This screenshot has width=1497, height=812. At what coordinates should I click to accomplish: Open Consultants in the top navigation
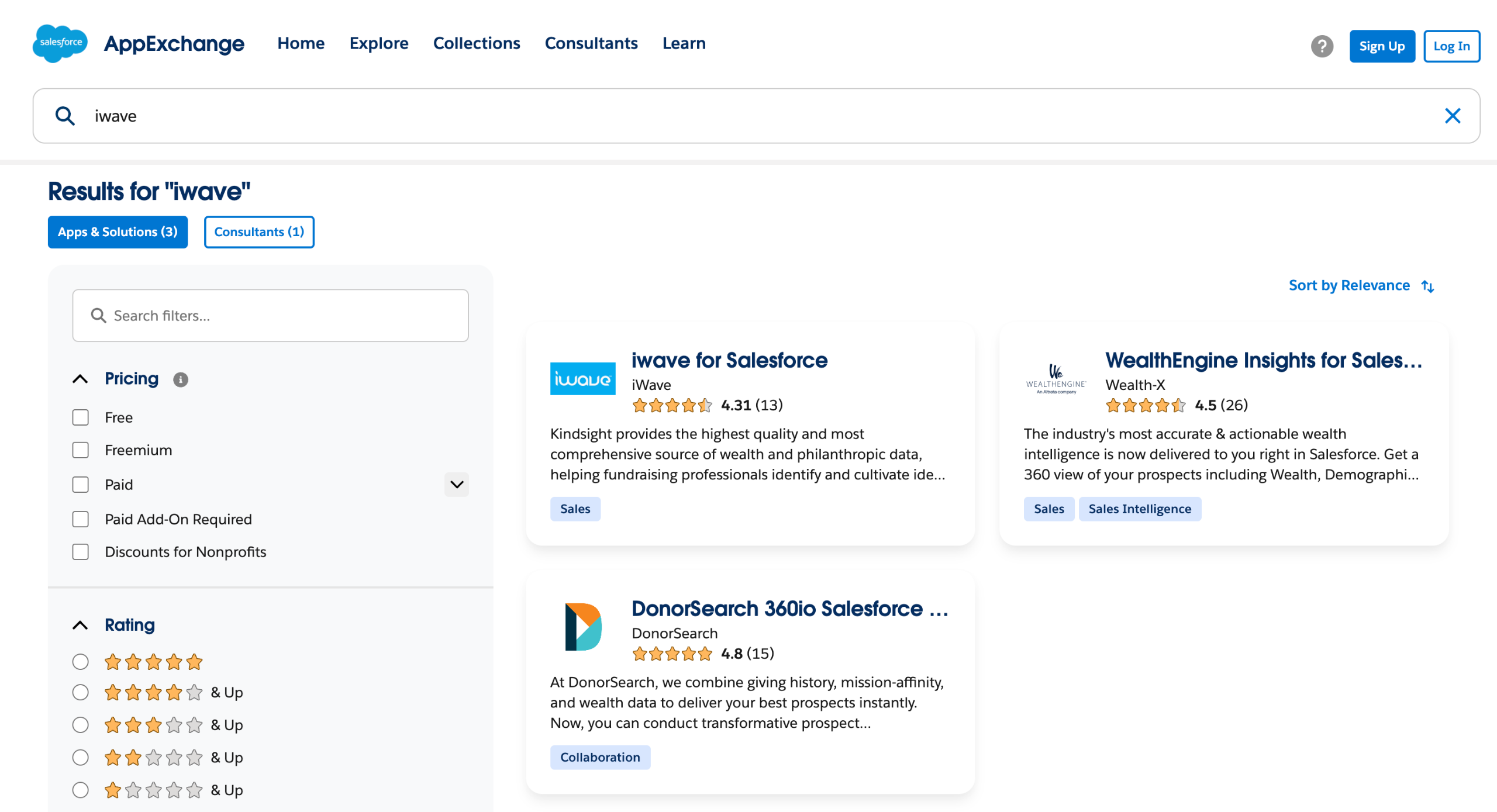click(x=591, y=43)
